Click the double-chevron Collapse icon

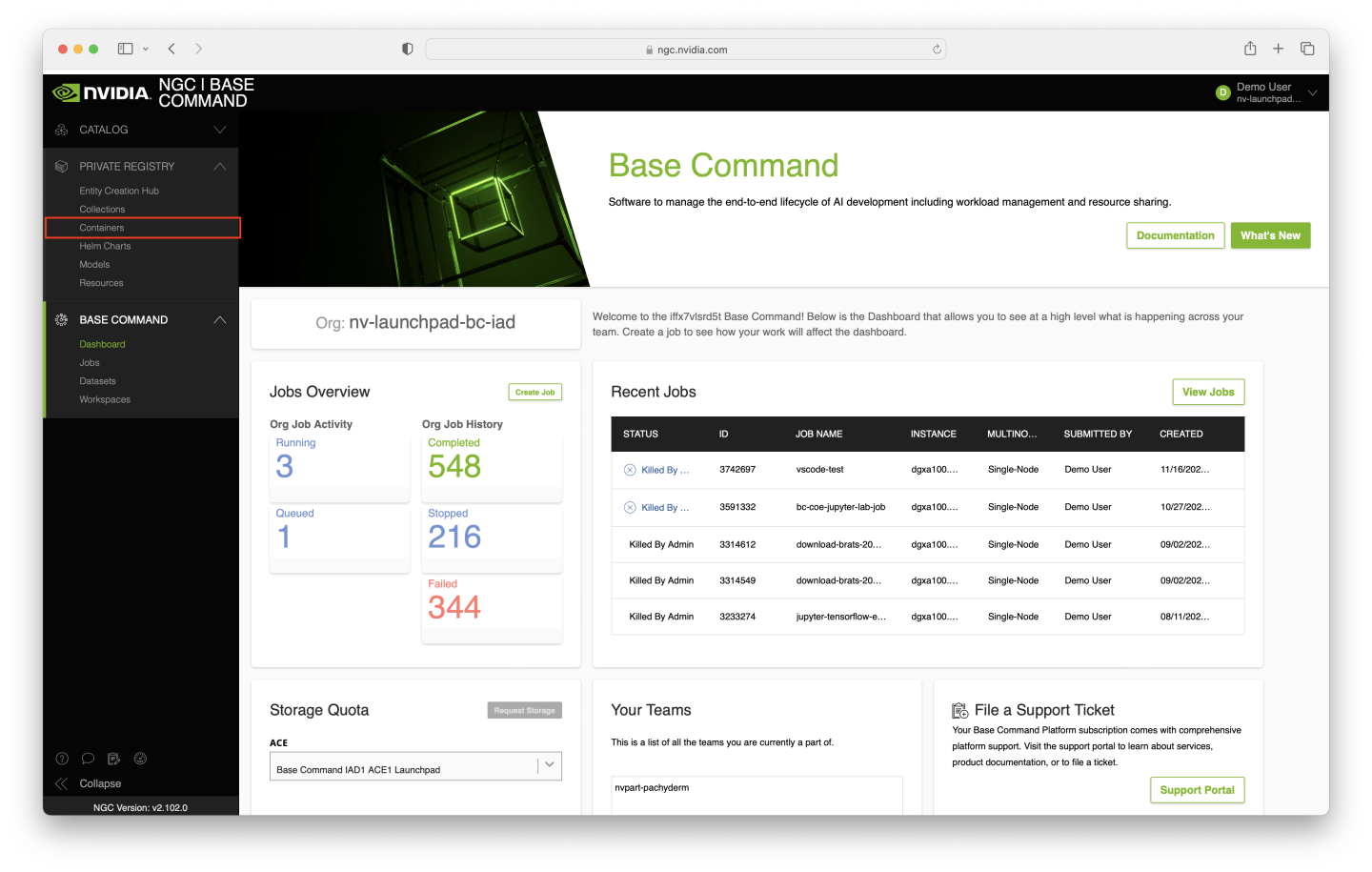pyautogui.click(x=62, y=783)
